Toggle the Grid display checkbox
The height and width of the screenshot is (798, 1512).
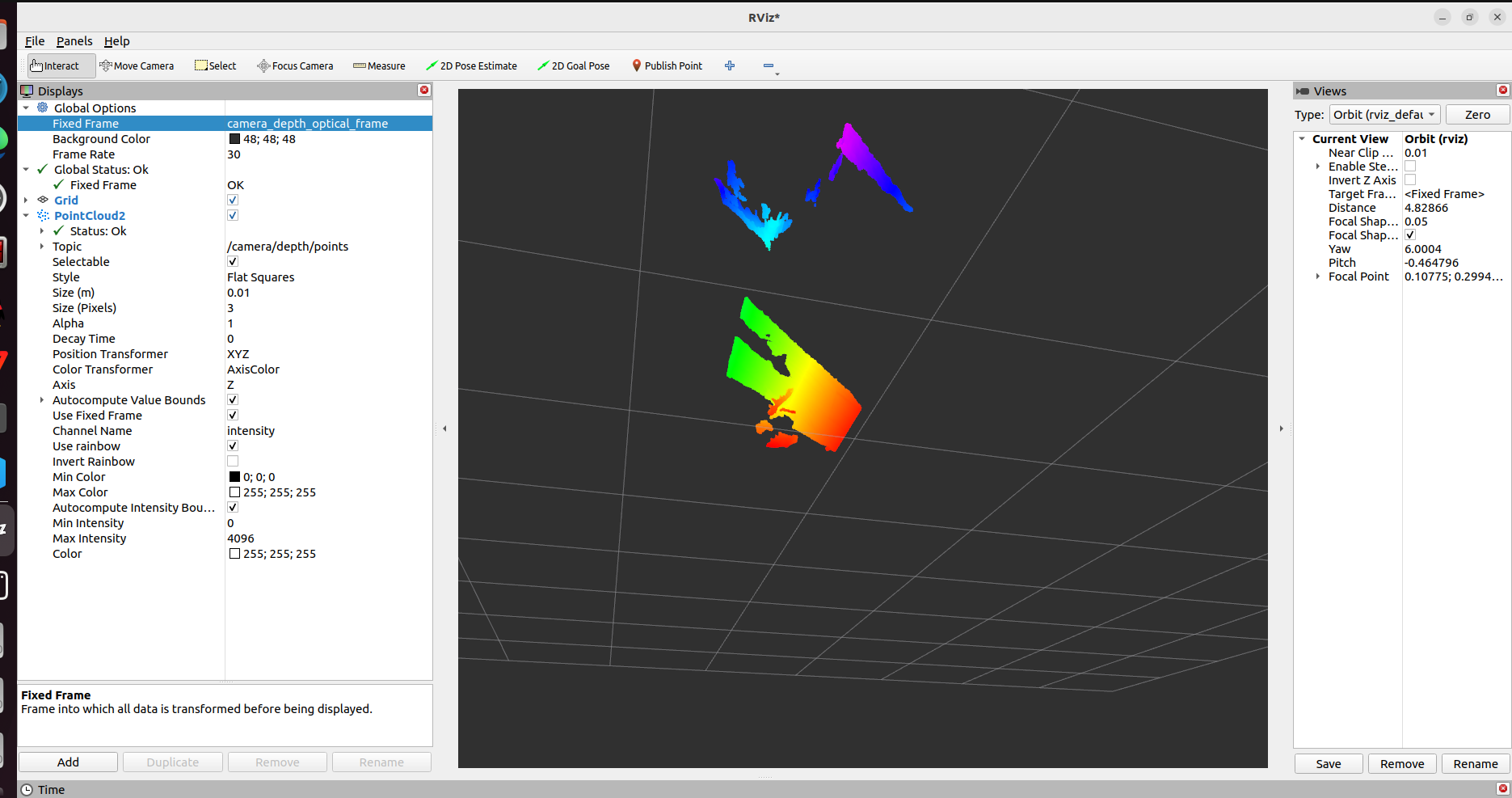233,200
